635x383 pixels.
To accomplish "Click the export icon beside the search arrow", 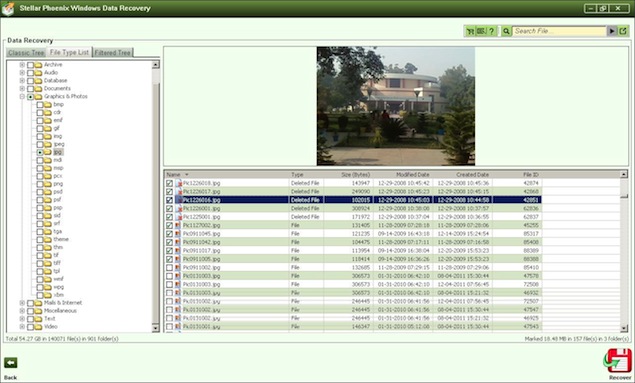I will click(622, 31).
